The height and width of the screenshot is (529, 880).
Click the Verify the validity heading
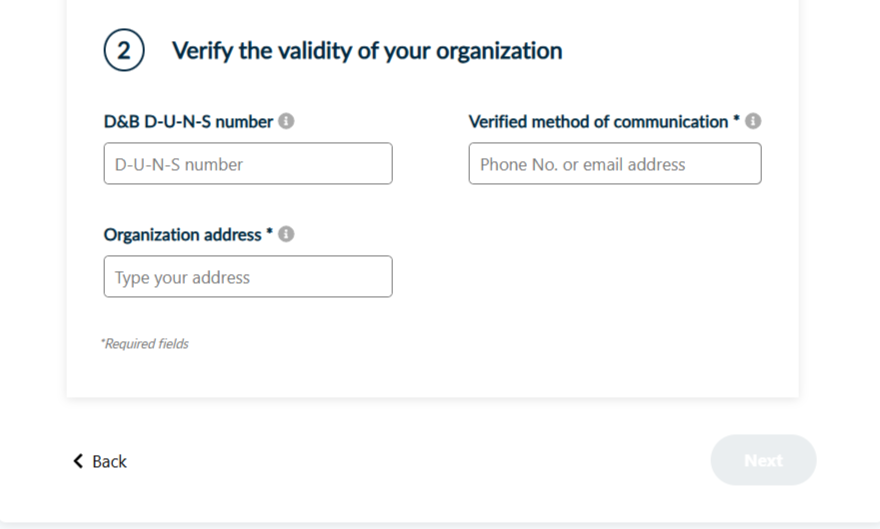tap(367, 50)
